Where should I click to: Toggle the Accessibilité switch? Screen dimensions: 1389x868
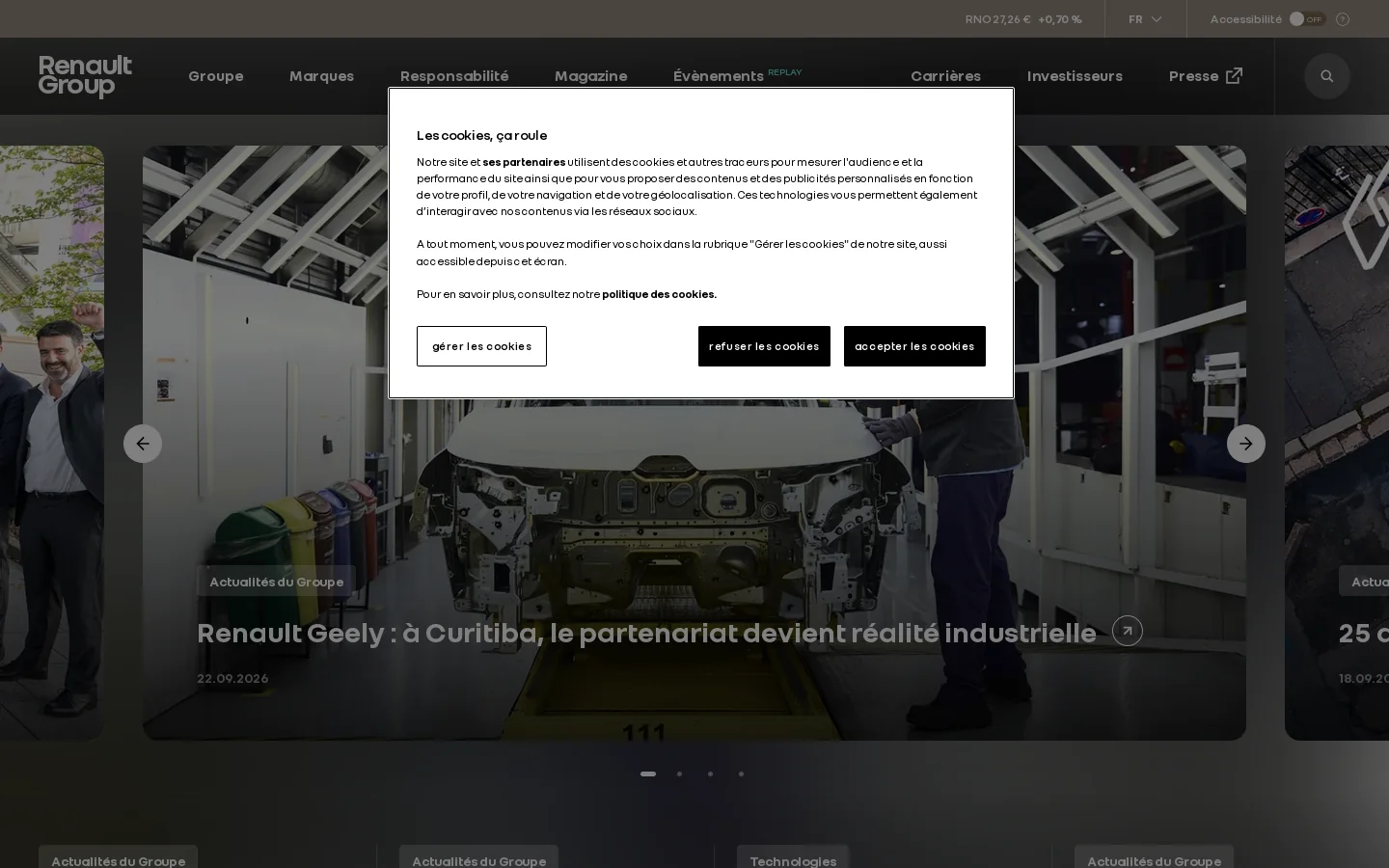pyautogui.click(x=1307, y=19)
